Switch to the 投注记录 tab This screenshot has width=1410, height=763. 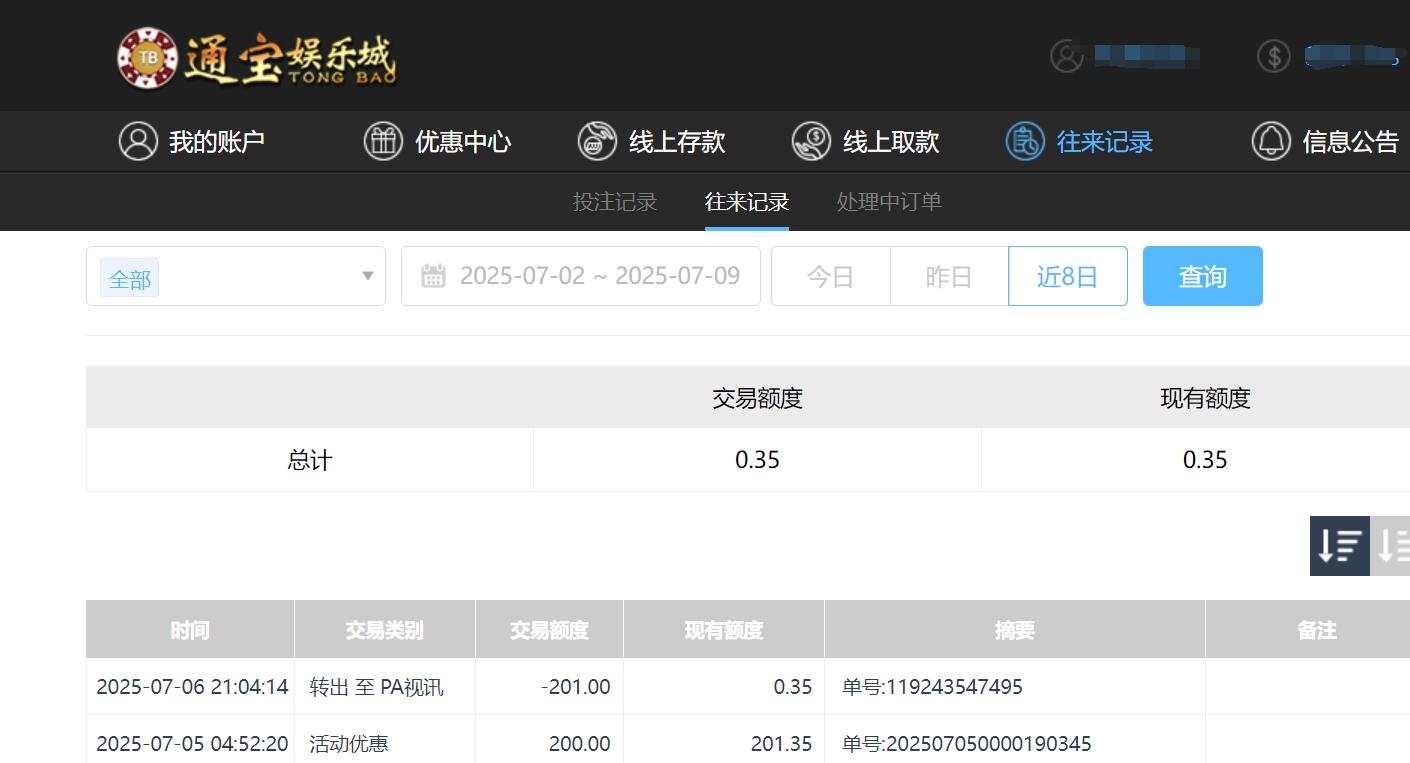click(x=614, y=201)
